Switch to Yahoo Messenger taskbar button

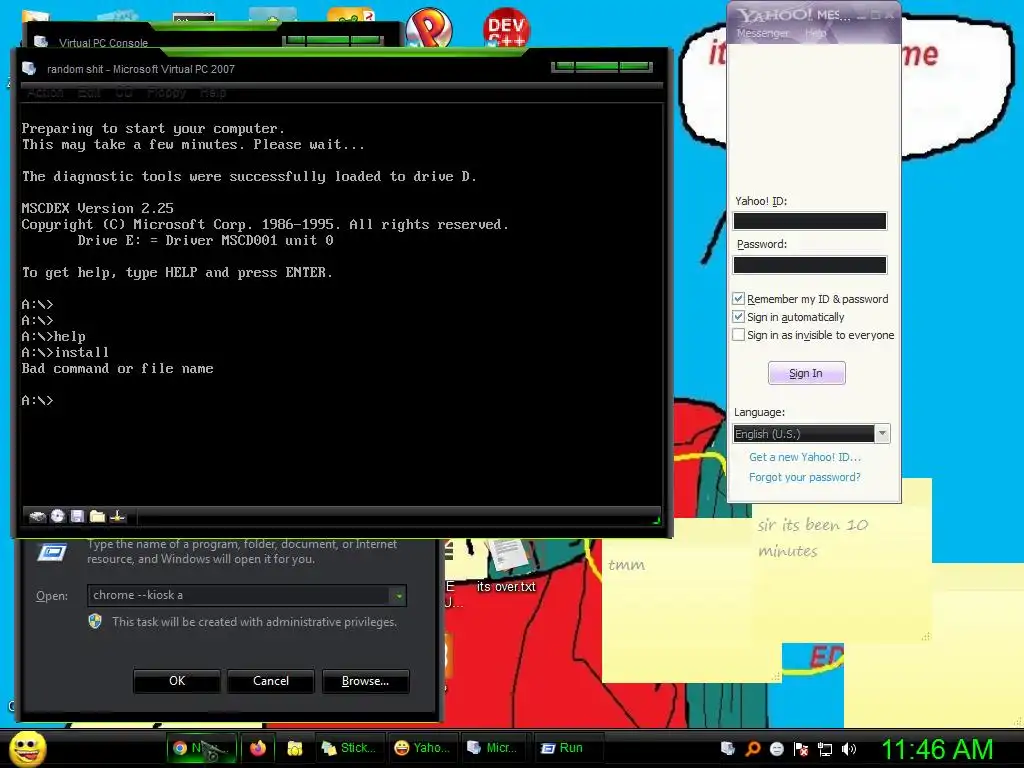[423, 748]
